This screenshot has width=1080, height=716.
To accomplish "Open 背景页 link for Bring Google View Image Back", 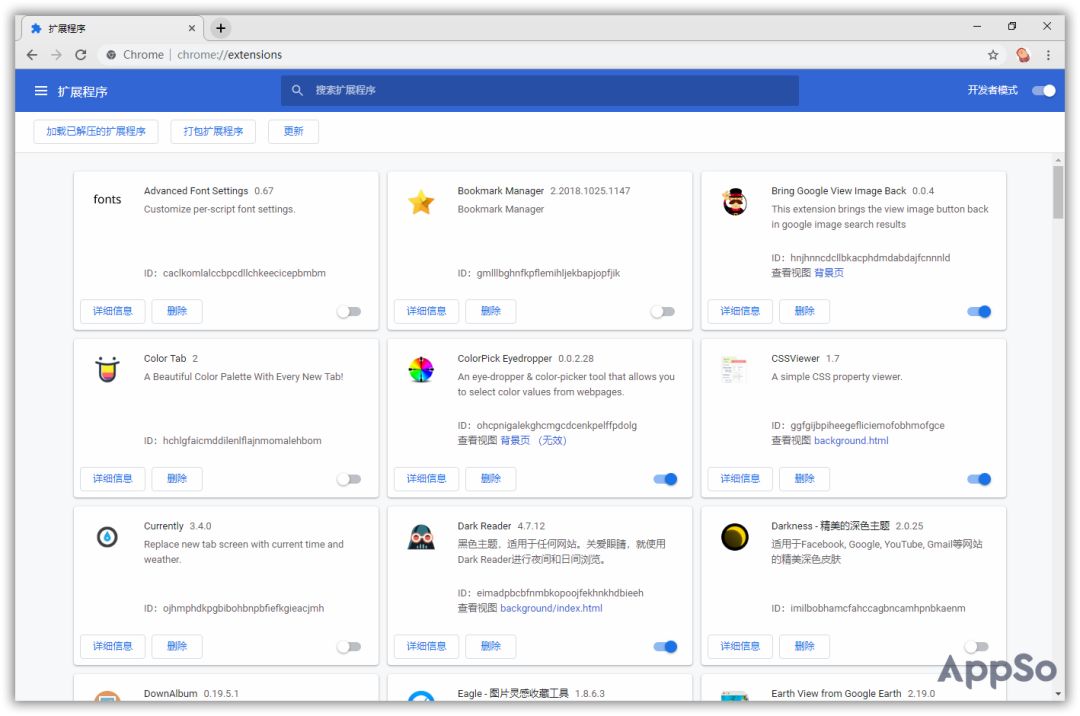I will point(829,273).
